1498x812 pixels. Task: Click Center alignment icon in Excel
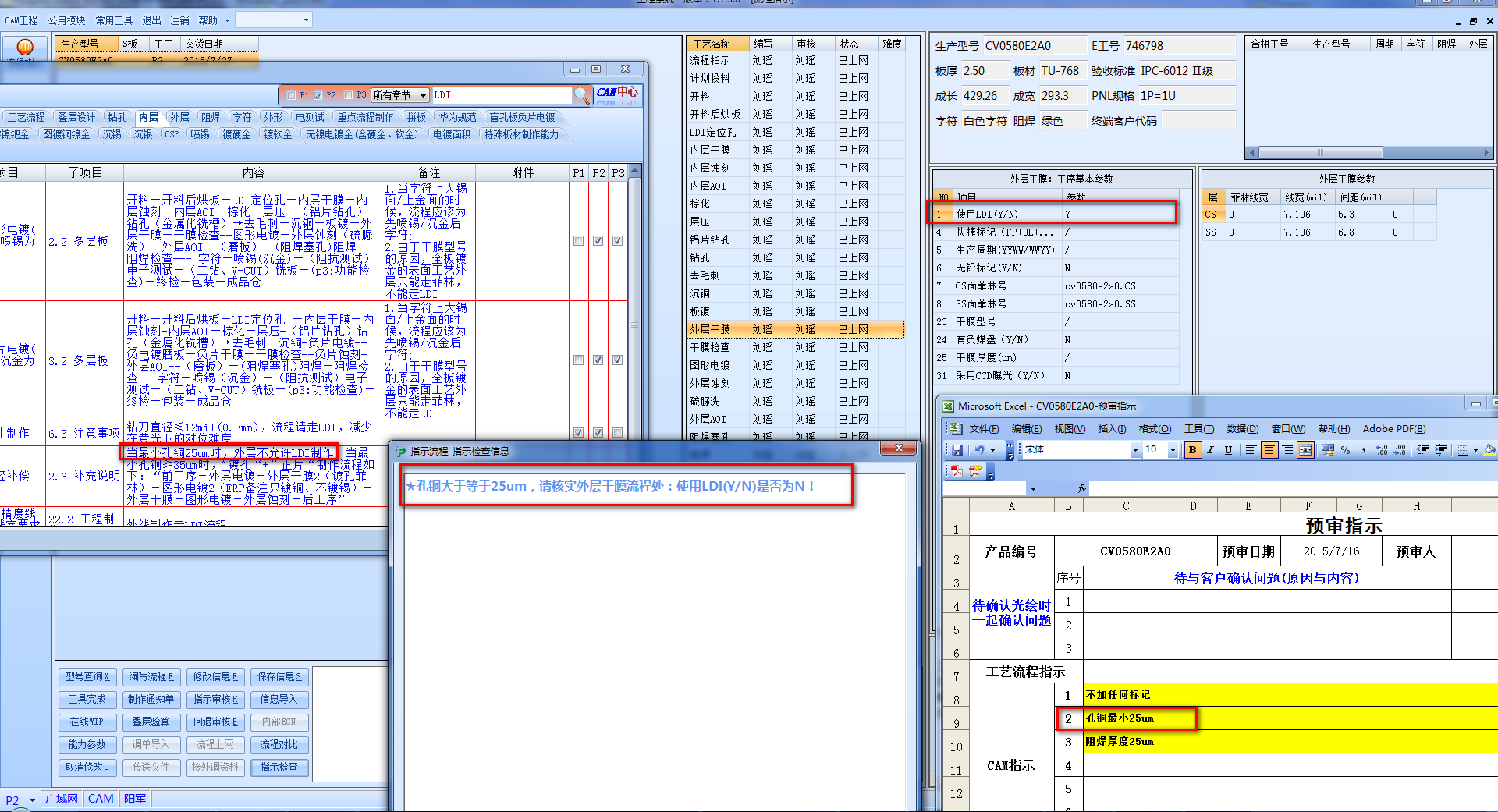point(1269,450)
